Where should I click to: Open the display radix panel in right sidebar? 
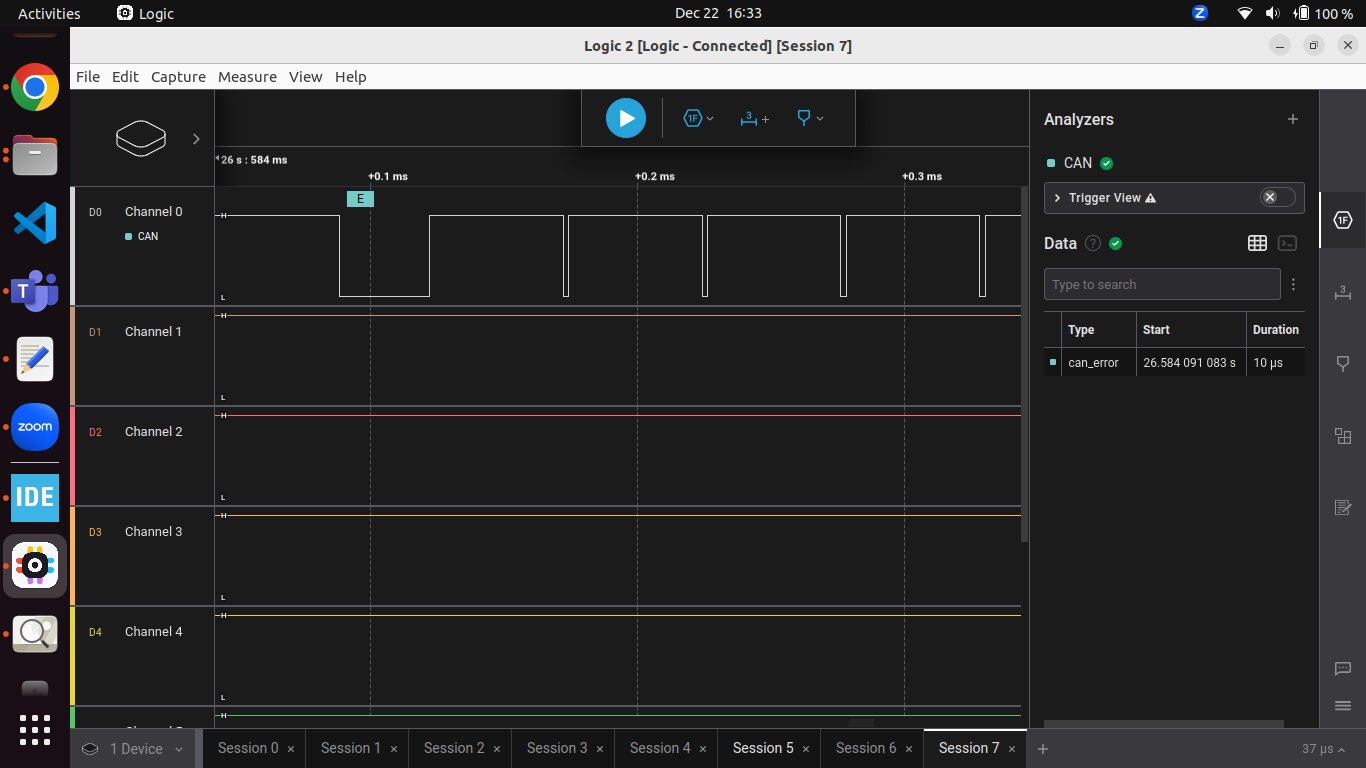click(x=1342, y=221)
